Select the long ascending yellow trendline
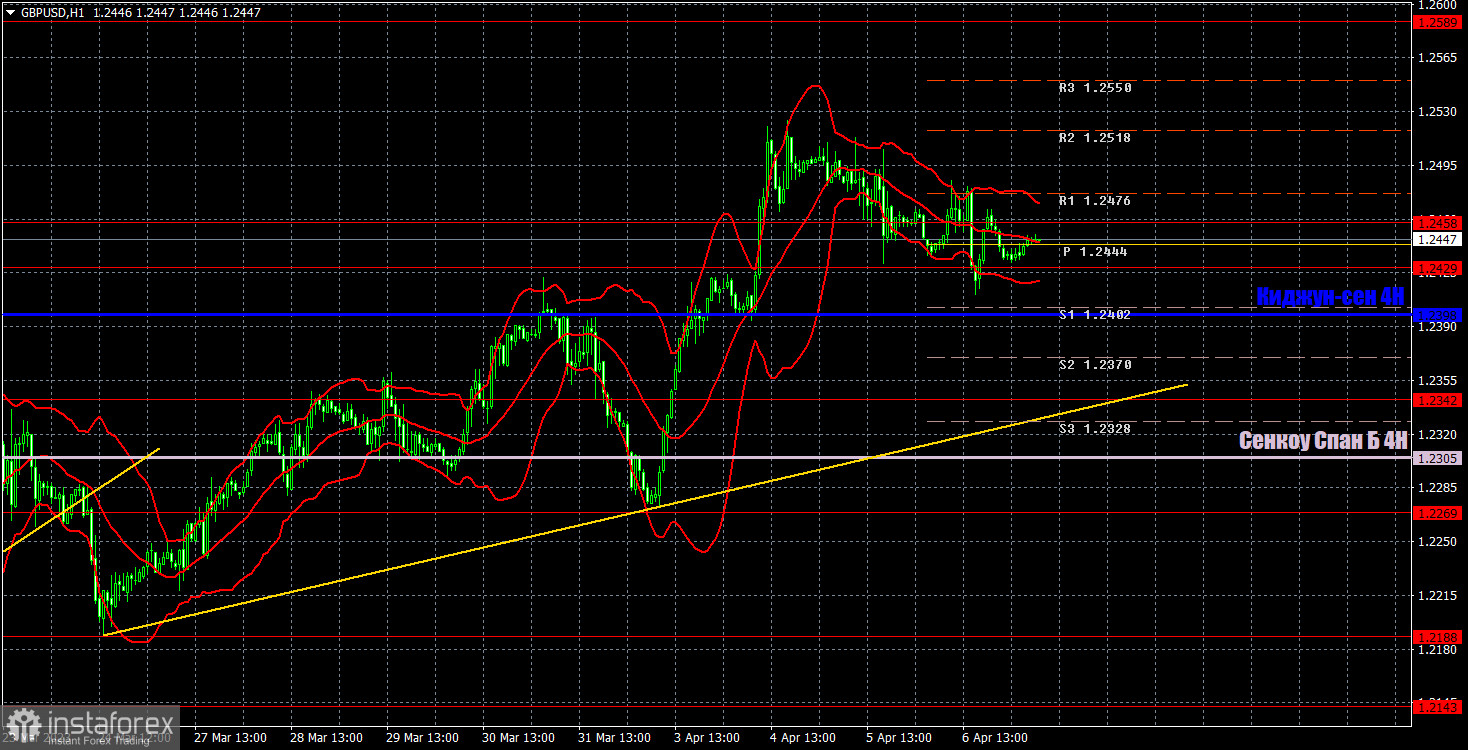The image size is (1468, 750). point(645,510)
